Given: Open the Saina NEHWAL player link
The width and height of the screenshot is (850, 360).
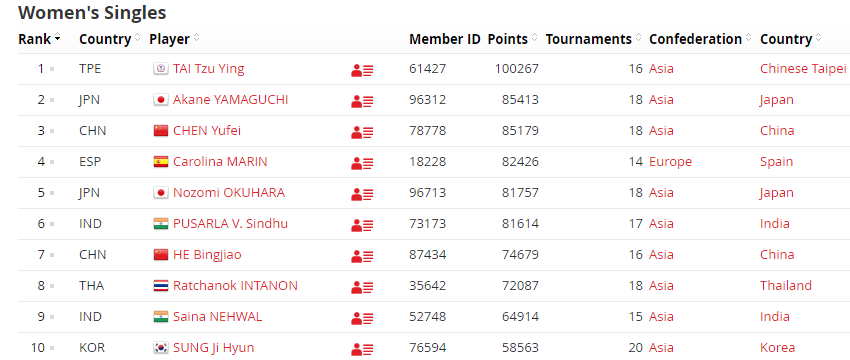Looking at the screenshot, I should click(x=217, y=317).
